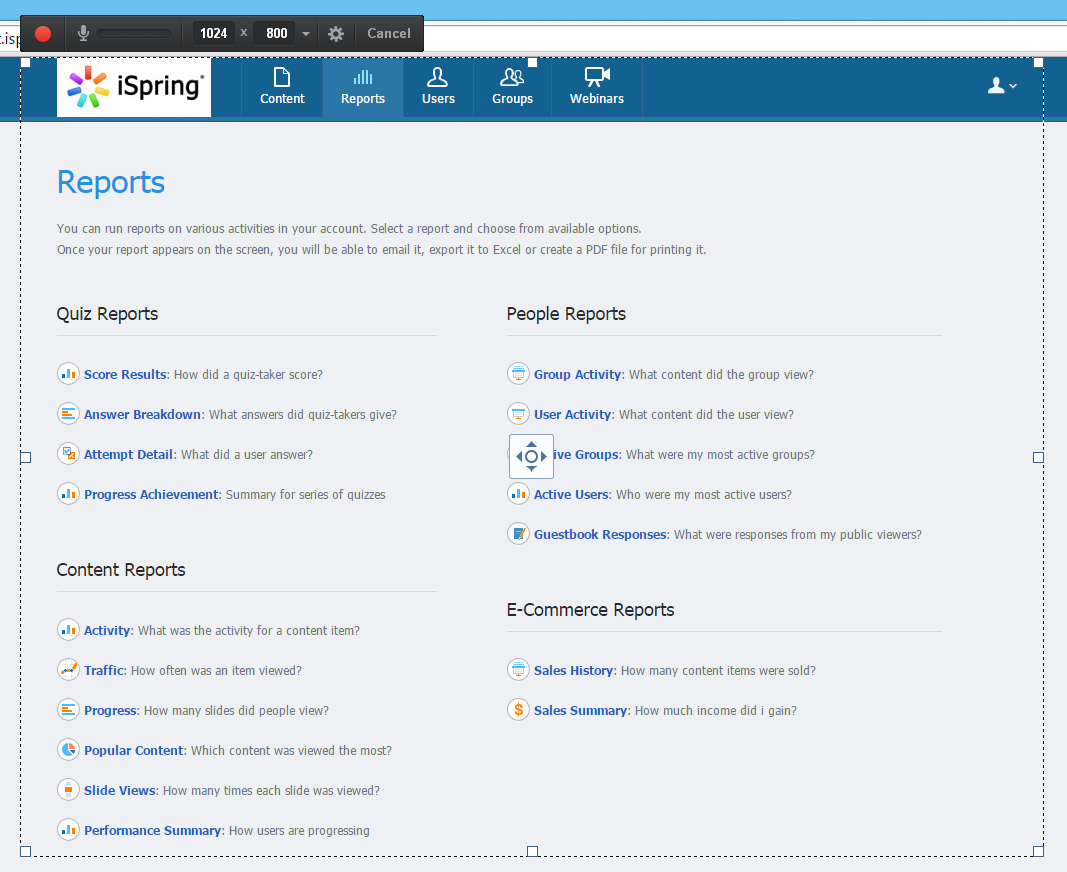Open the Guestbook Responses report

point(600,535)
